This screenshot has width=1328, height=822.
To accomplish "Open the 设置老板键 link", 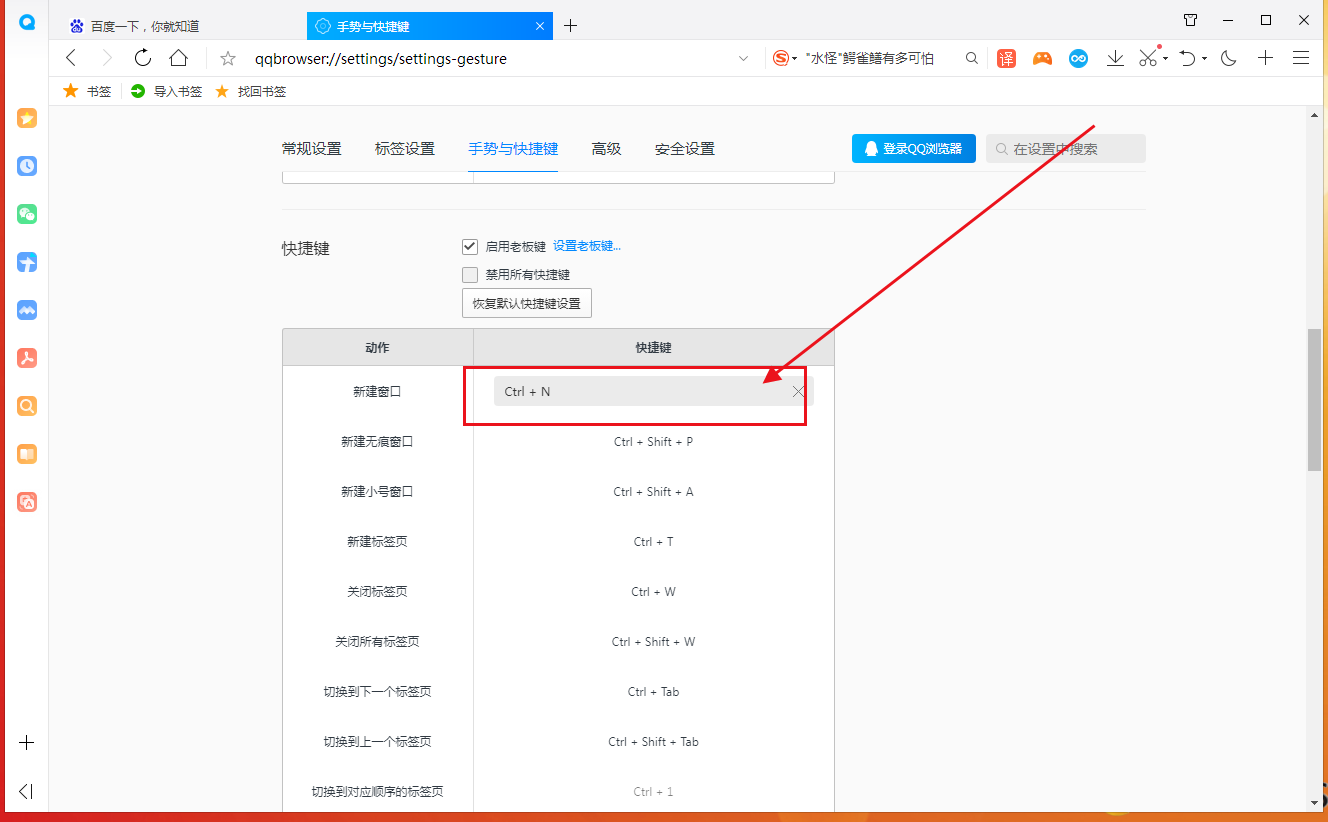I will (587, 246).
